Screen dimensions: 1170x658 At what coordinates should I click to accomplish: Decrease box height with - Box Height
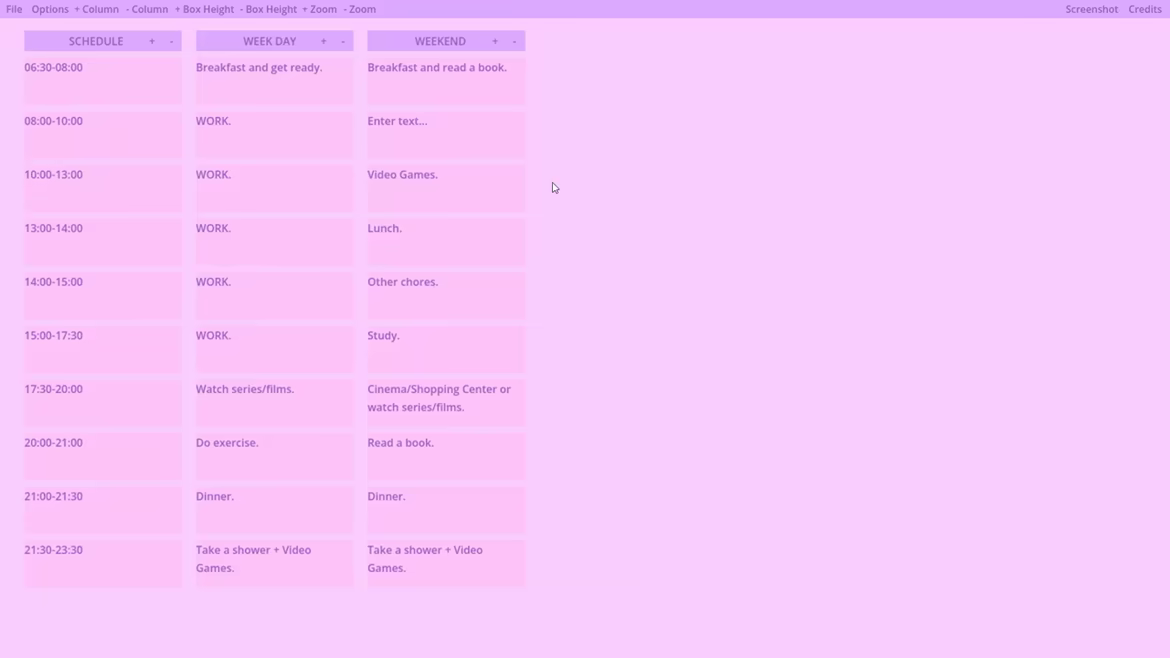pos(269,9)
